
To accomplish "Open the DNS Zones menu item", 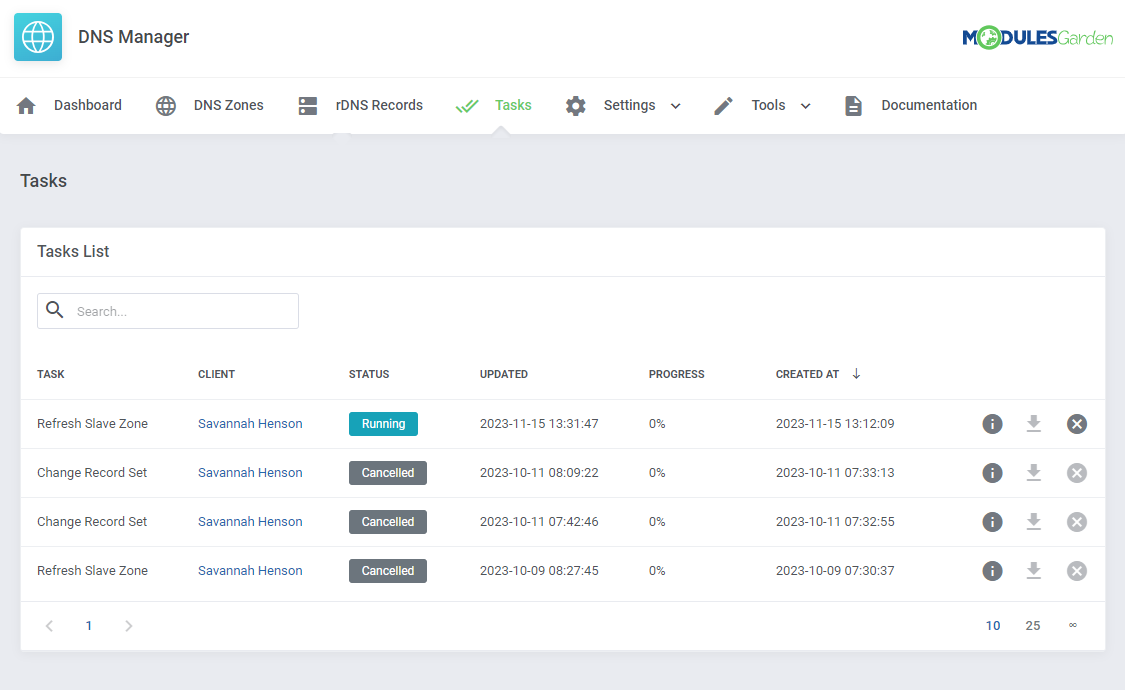I will pos(228,105).
